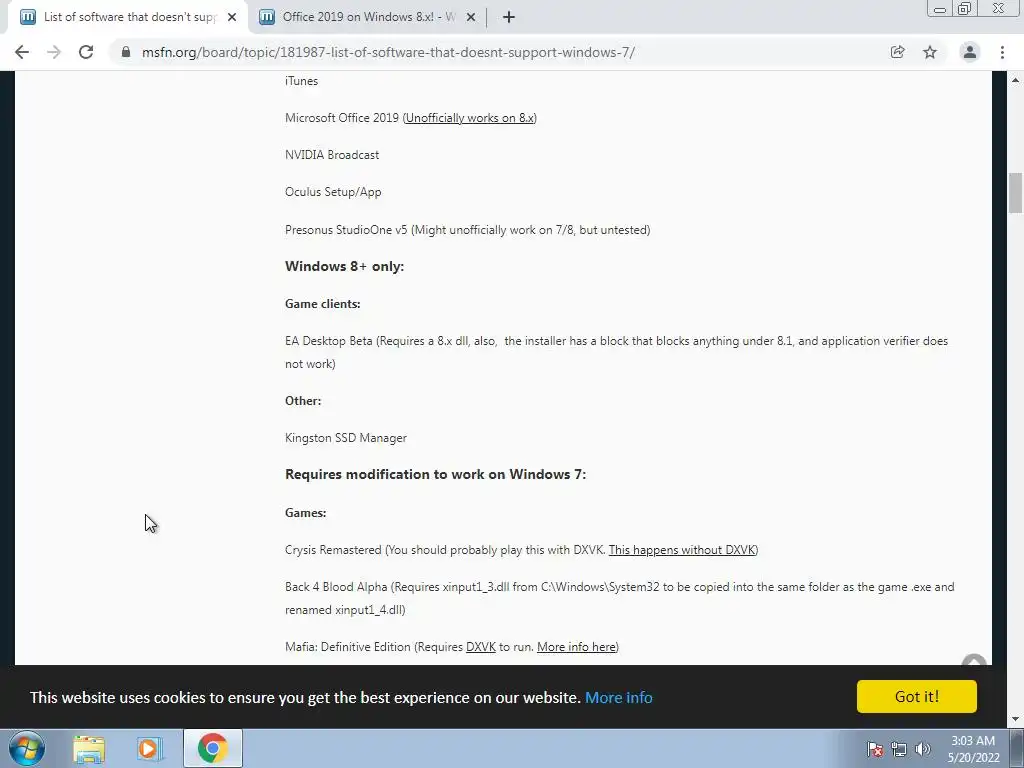
Task: Open 'More info here' link
Action: [576, 647]
